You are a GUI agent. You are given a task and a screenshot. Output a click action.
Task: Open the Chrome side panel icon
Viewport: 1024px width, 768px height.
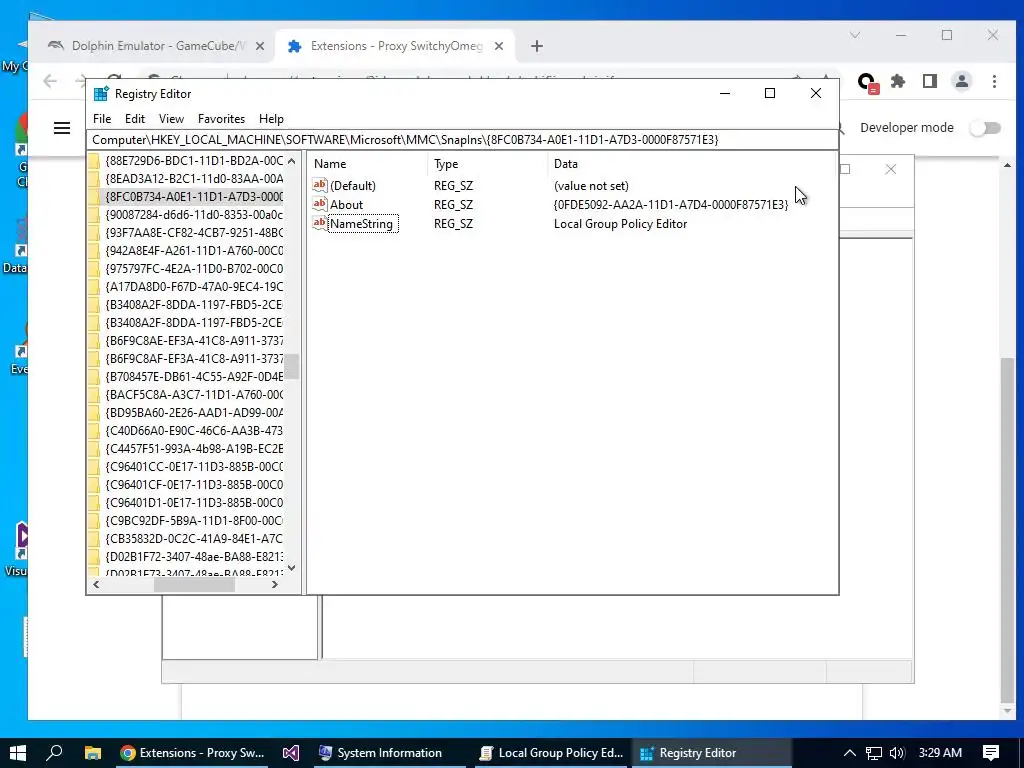pos(930,82)
